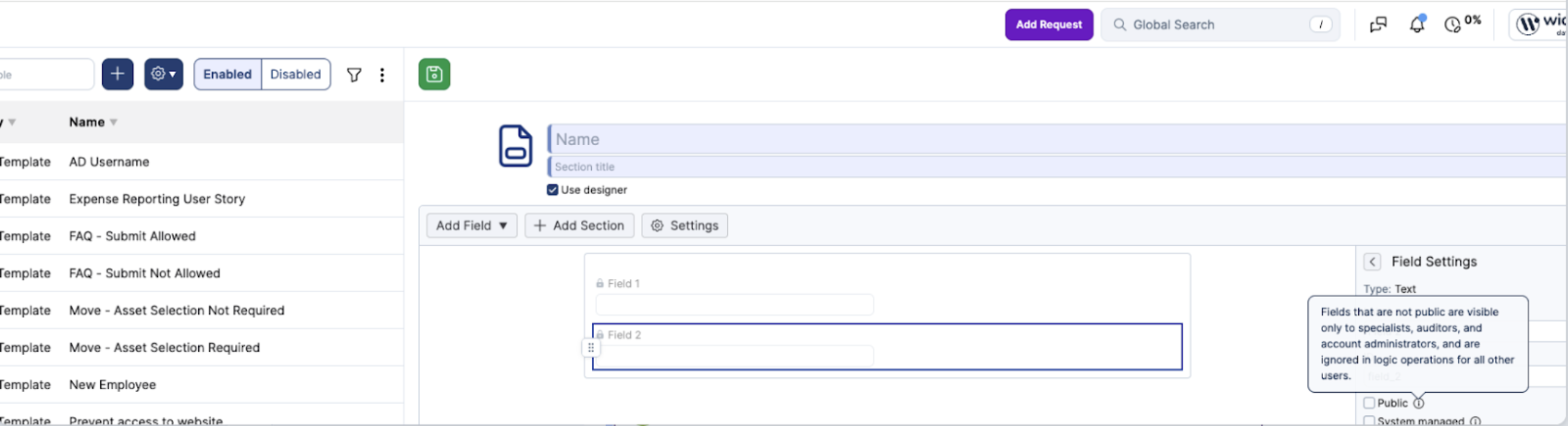Screen dimensions: 1568x426
Task: Click the blue plus add button
Action: (117, 74)
